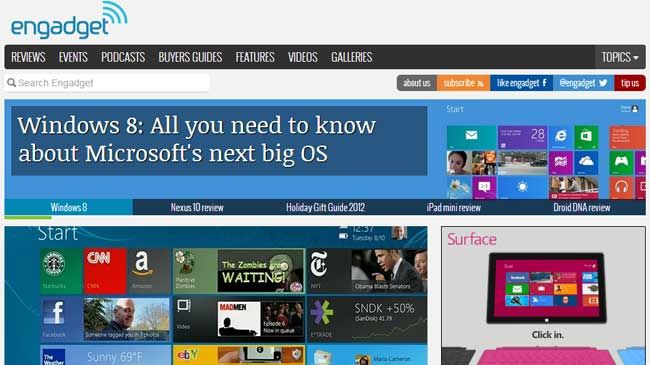Click the New York Times NYT tile
Screen dimensions: 650x365
(367, 271)
